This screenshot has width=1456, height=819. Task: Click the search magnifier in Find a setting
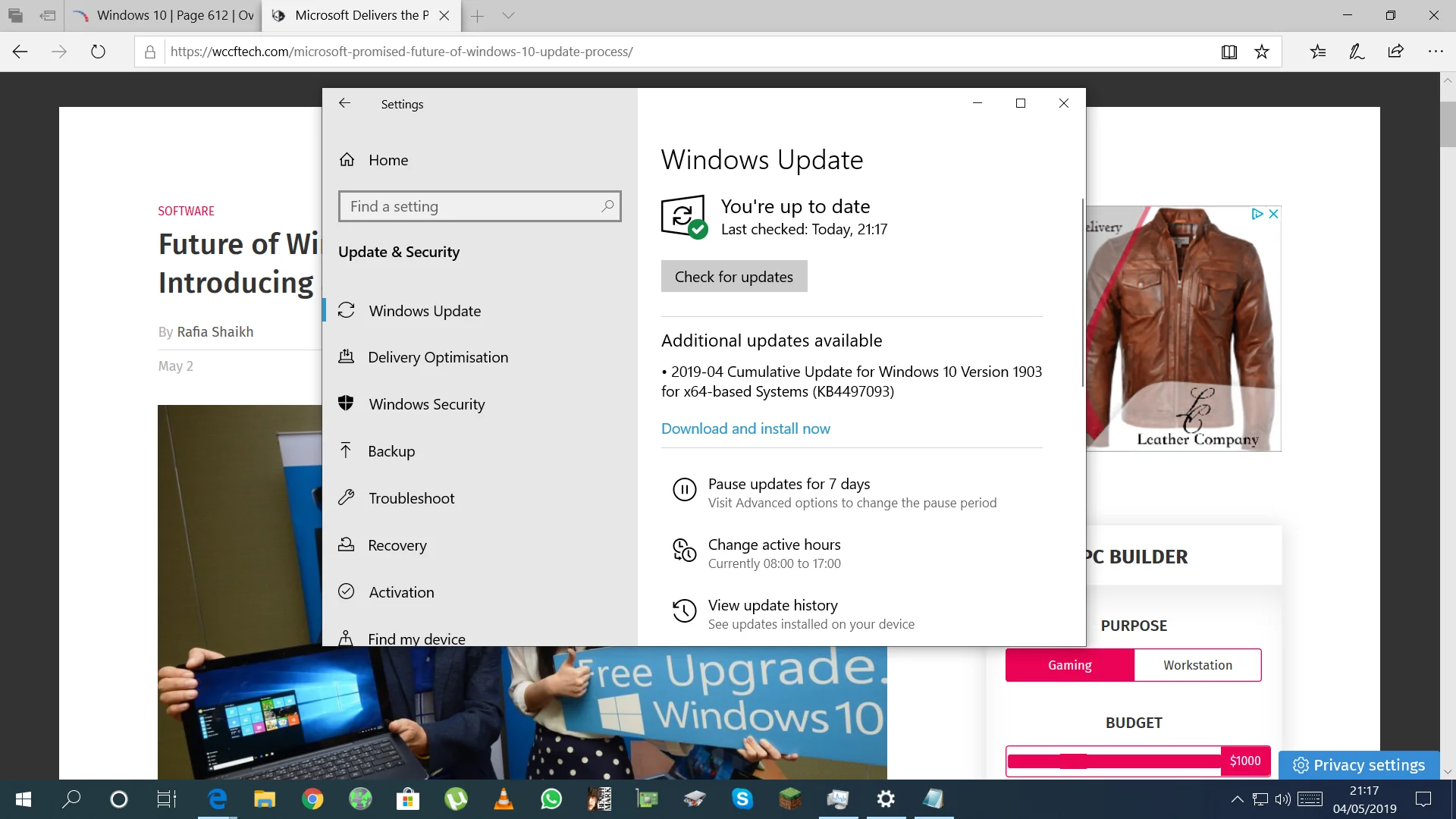(x=607, y=206)
